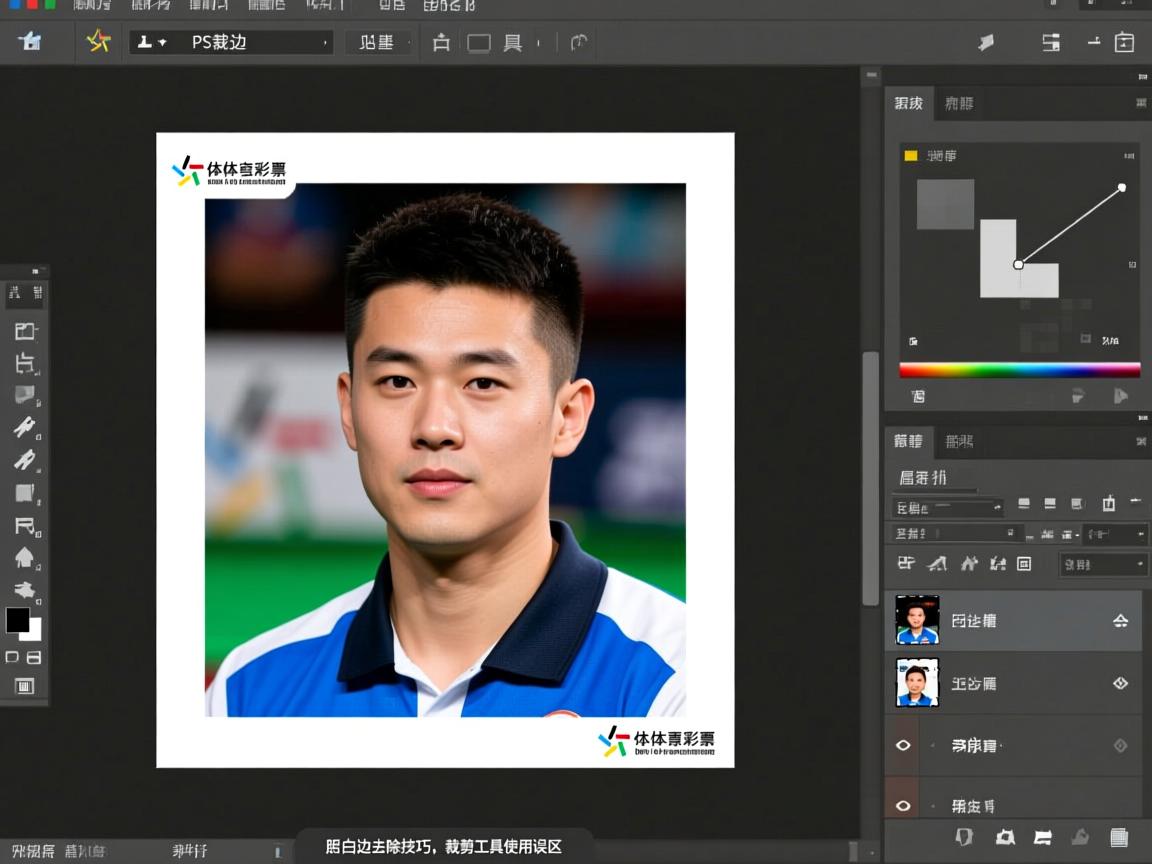The image size is (1152, 864).
Task: Toggle visibility eye of third layer
Action: tap(904, 745)
